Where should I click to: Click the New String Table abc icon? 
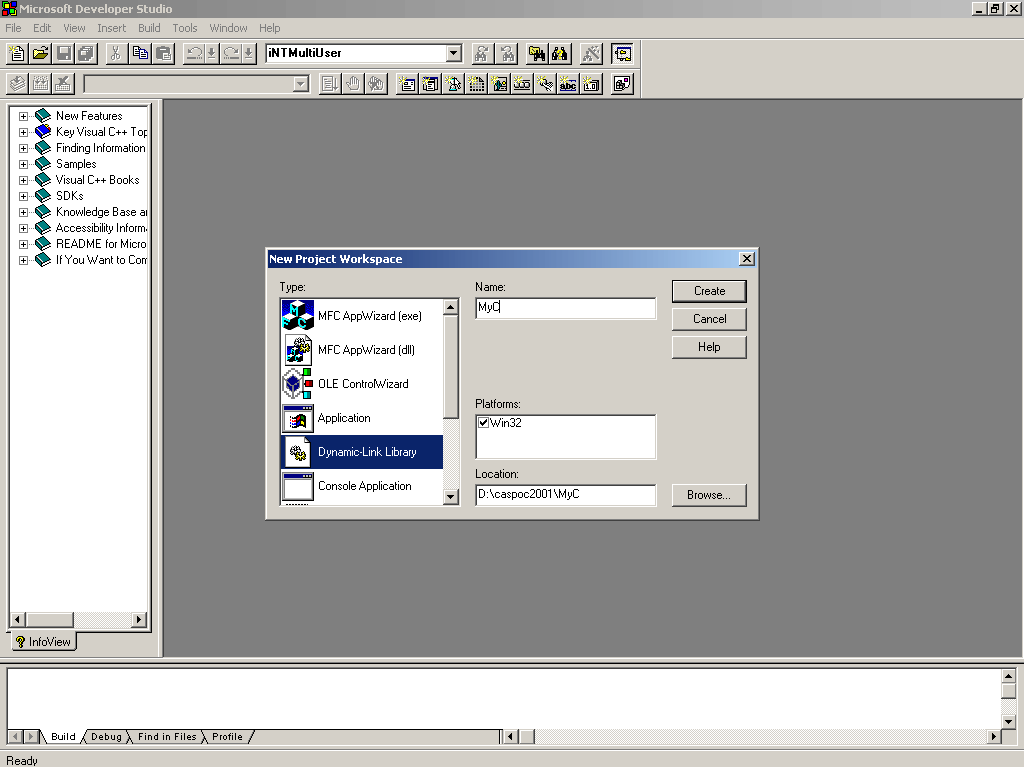(568, 84)
